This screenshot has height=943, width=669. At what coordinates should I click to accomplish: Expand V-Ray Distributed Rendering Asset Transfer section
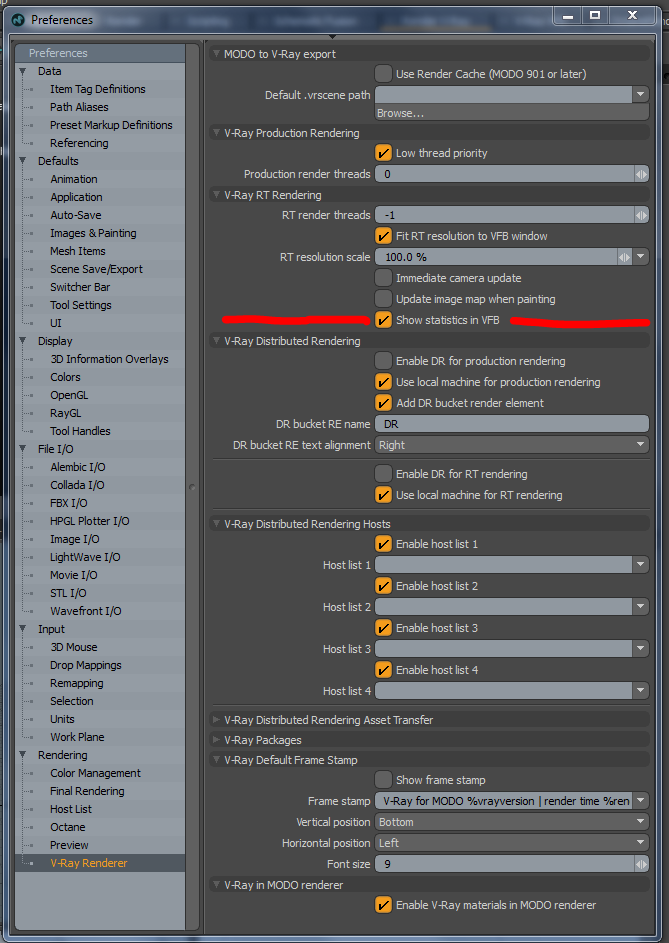tap(216, 720)
